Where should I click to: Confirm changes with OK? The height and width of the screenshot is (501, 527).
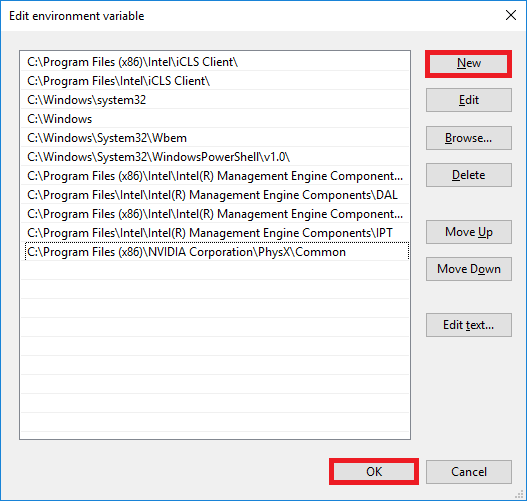pyautogui.click(x=374, y=472)
